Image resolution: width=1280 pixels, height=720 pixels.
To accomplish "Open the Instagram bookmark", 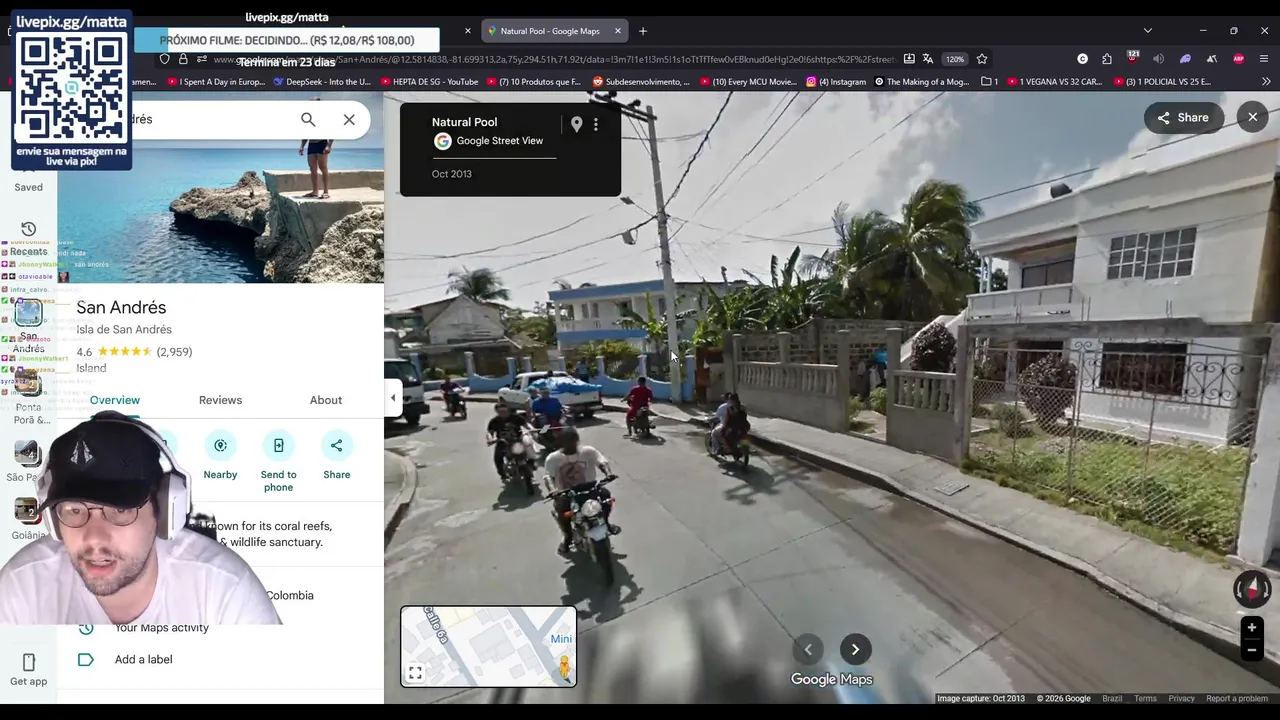I will click(x=836, y=82).
